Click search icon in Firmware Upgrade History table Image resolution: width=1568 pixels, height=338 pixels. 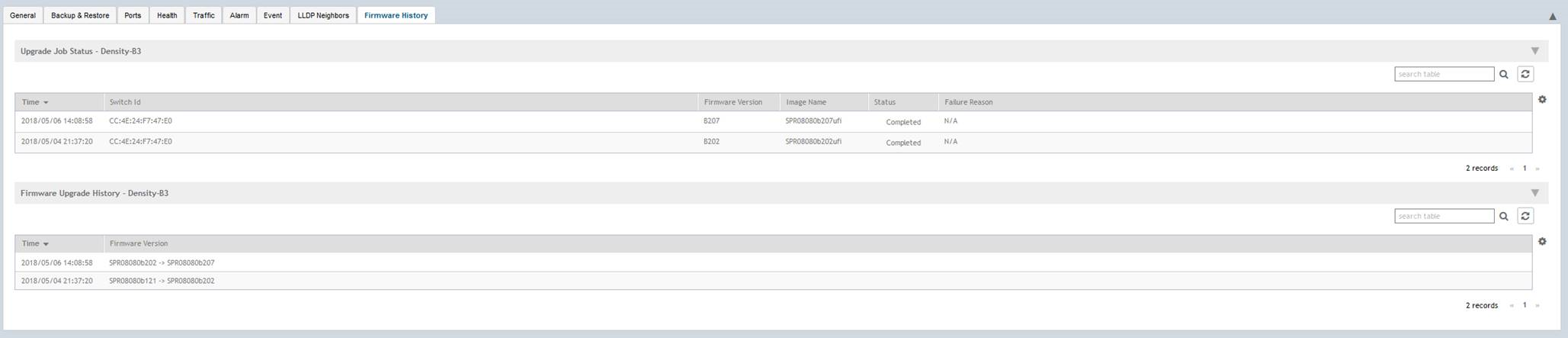[x=1503, y=216]
